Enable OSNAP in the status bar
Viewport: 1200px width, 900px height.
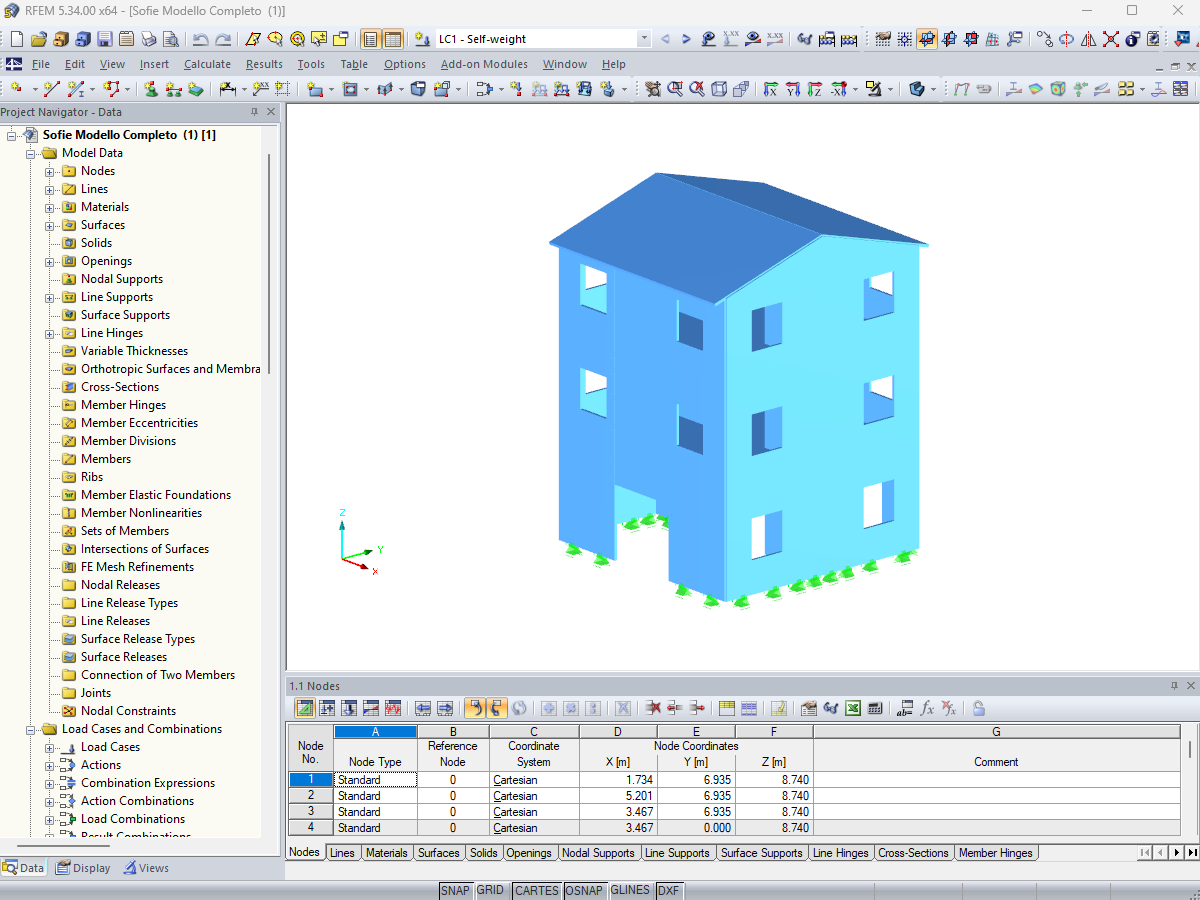click(x=585, y=890)
